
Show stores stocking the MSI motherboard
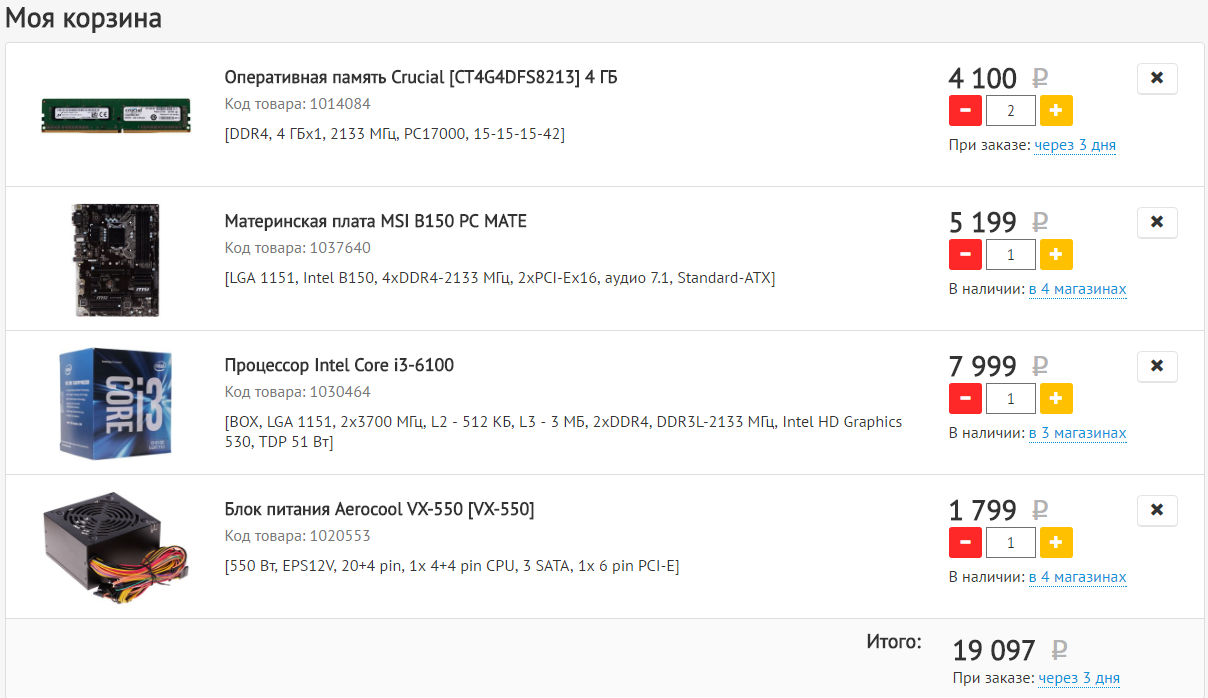tap(1077, 289)
